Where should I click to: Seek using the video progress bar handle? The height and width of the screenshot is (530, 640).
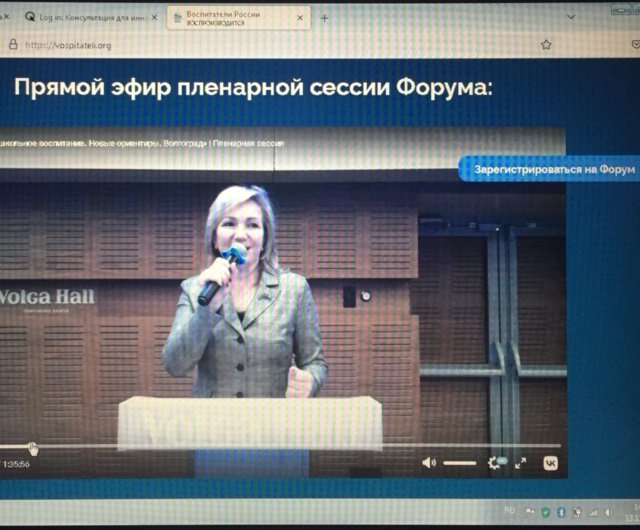[x=33, y=448]
